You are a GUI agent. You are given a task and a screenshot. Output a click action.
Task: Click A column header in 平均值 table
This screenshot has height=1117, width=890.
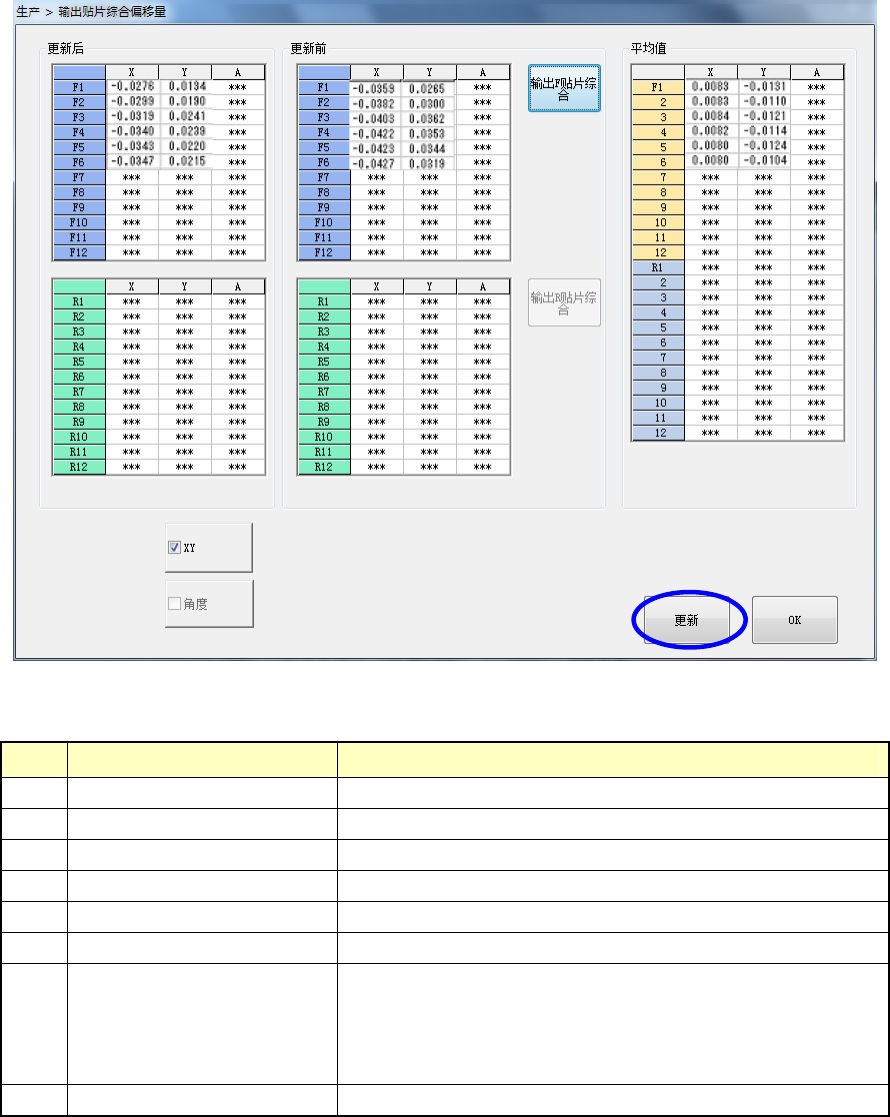click(x=817, y=72)
